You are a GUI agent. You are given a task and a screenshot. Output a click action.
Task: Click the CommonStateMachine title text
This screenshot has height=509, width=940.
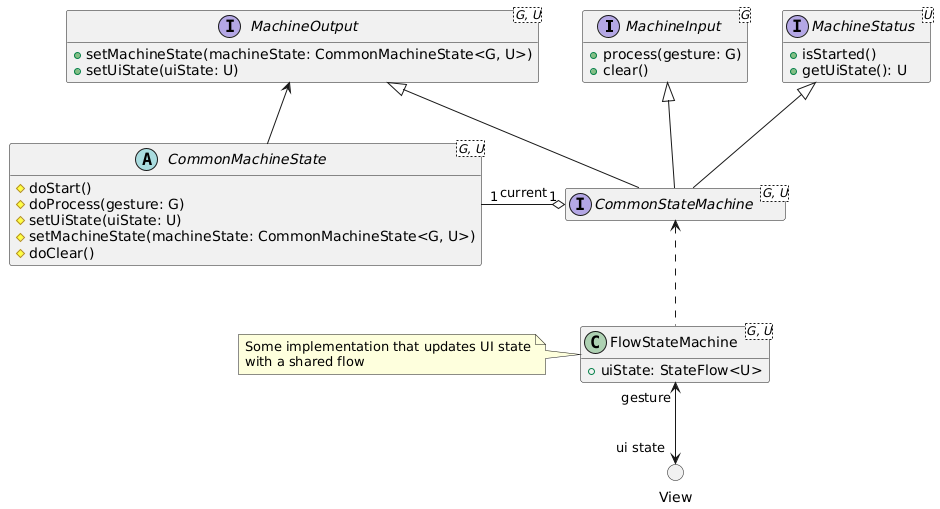pyautogui.click(x=674, y=204)
